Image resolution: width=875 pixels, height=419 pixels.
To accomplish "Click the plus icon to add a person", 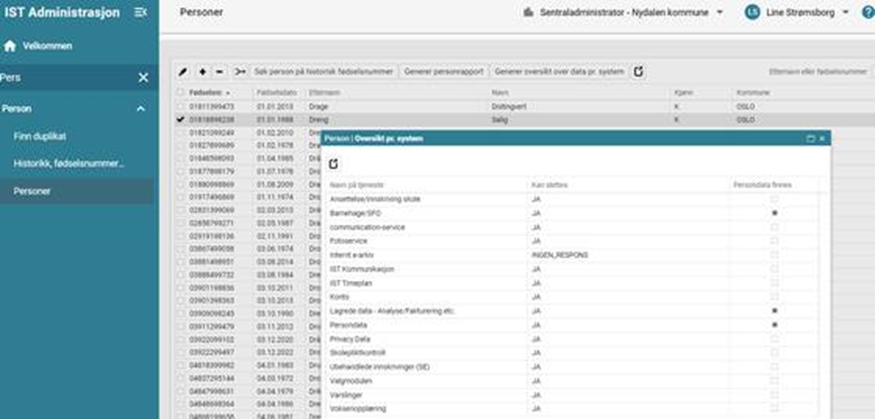I will tap(202, 72).
